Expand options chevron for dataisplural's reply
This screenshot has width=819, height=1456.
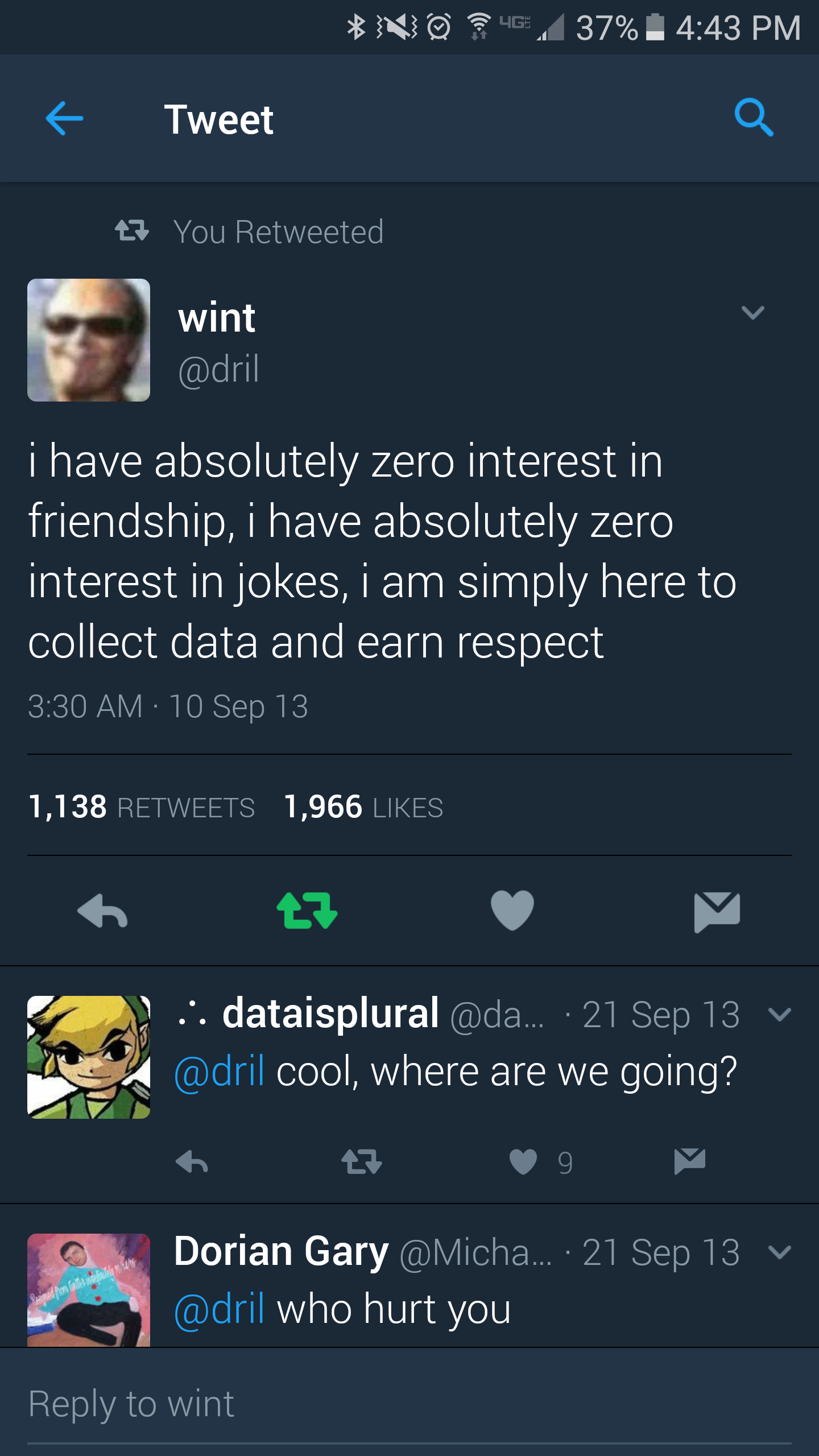779,1014
